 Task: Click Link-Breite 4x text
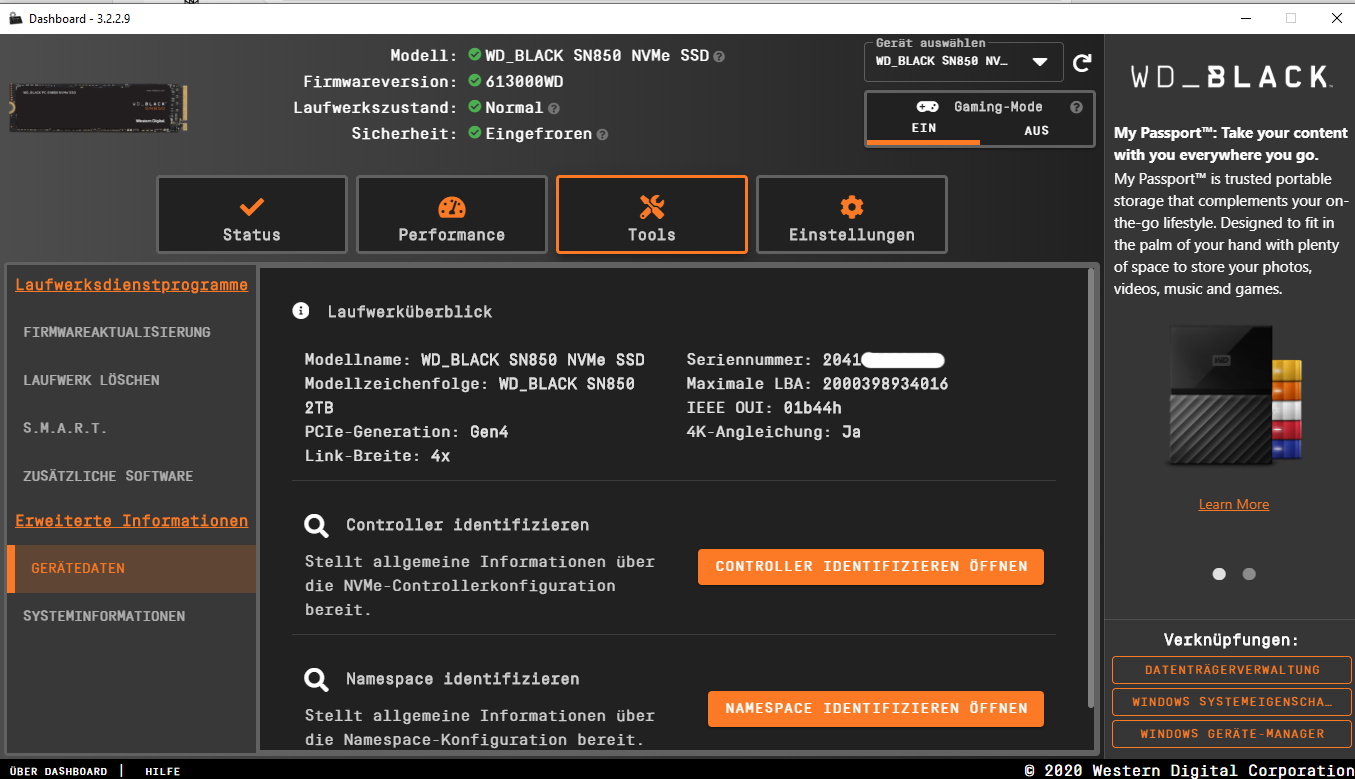[x=377, y=456]
